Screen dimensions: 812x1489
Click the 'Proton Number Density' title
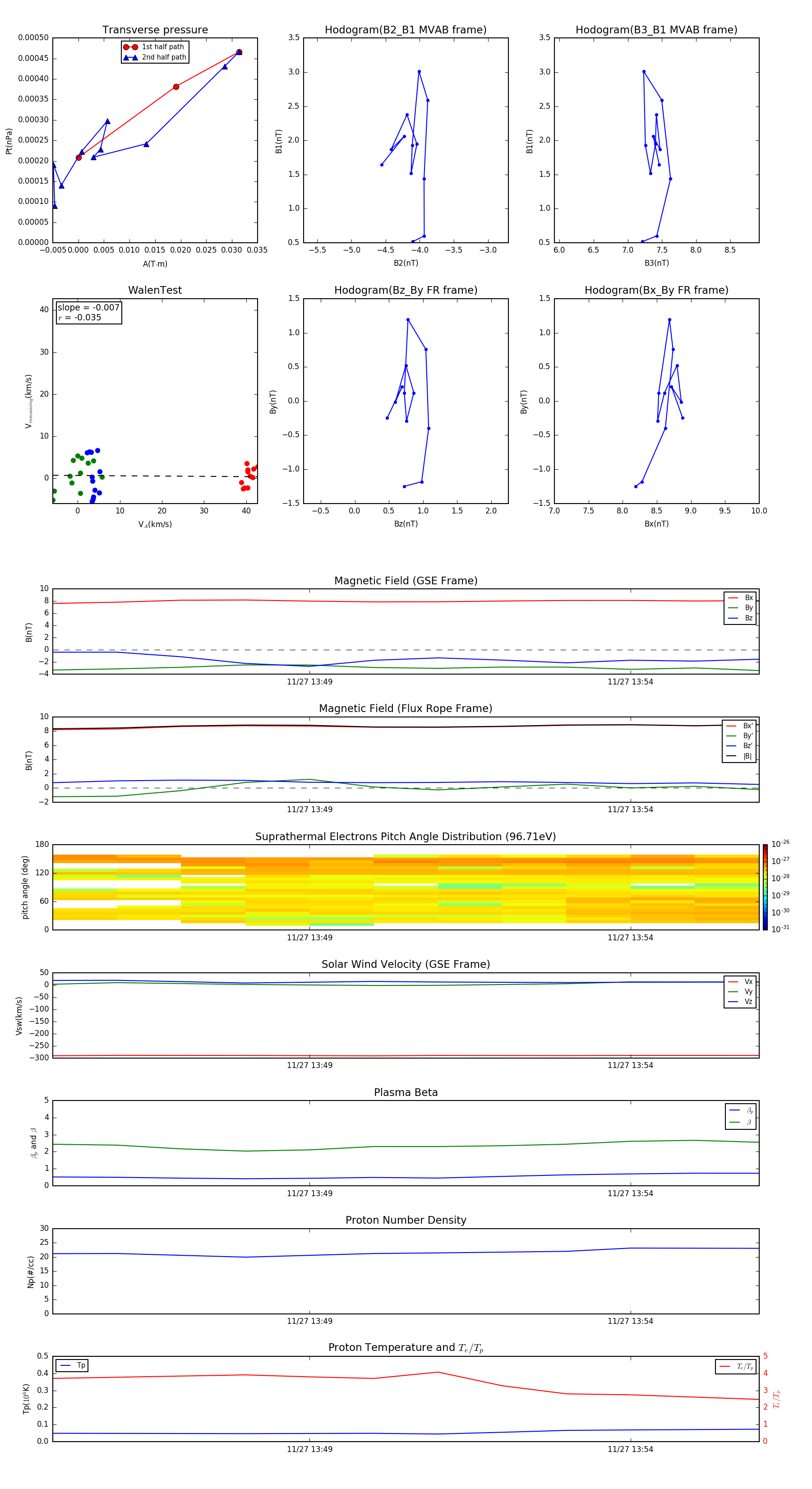pos(406,1220)
